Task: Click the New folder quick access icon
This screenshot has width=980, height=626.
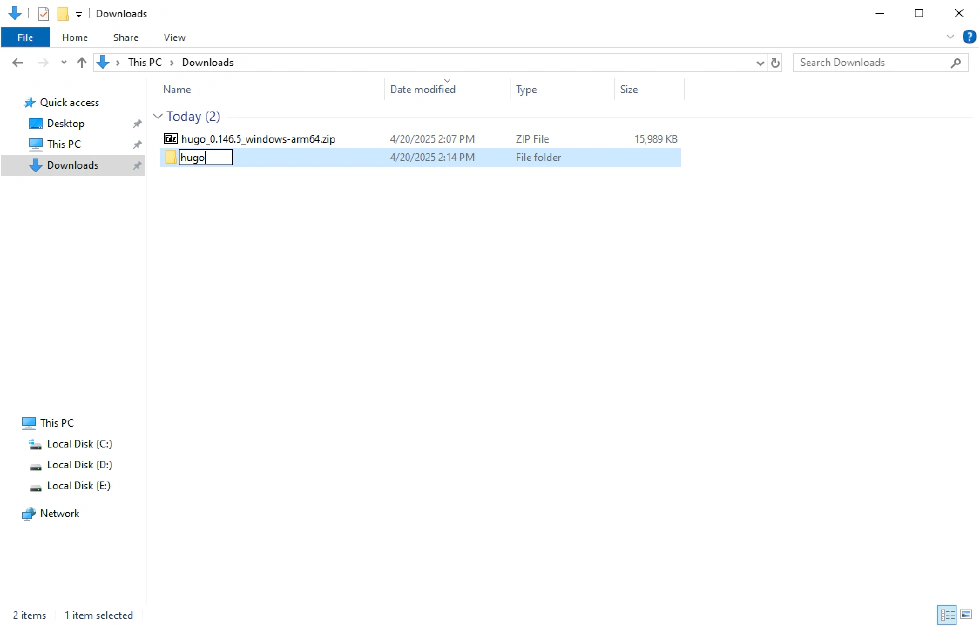Action: point(62,14)
